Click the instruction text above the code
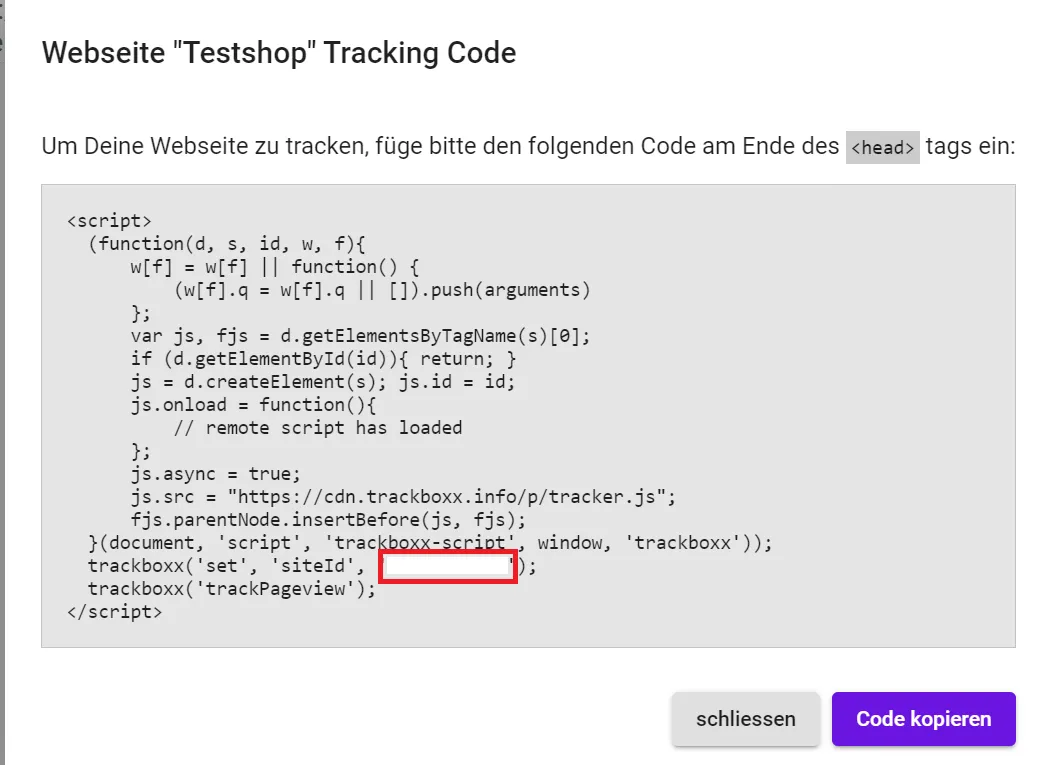 (x=440, y=147)
